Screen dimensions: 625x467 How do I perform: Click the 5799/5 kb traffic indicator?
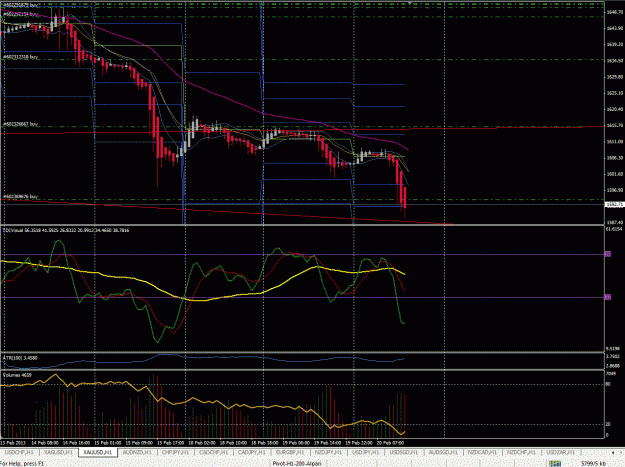[x=594, y=463]
